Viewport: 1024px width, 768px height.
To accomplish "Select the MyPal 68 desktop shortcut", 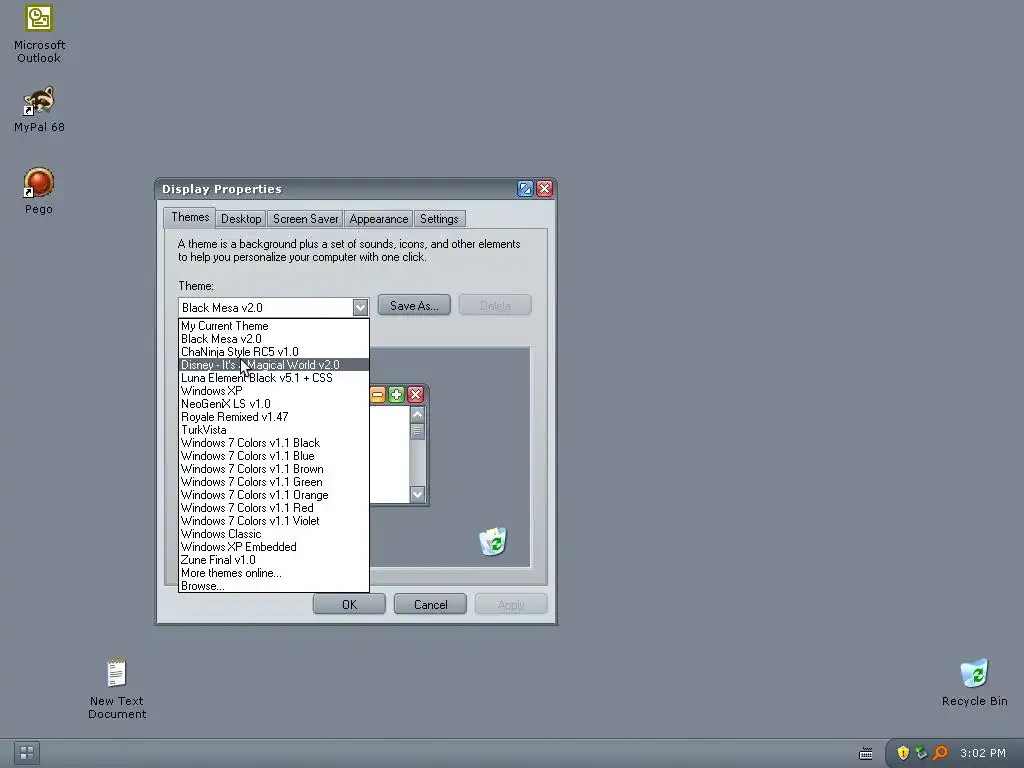I will coord(39,109).
